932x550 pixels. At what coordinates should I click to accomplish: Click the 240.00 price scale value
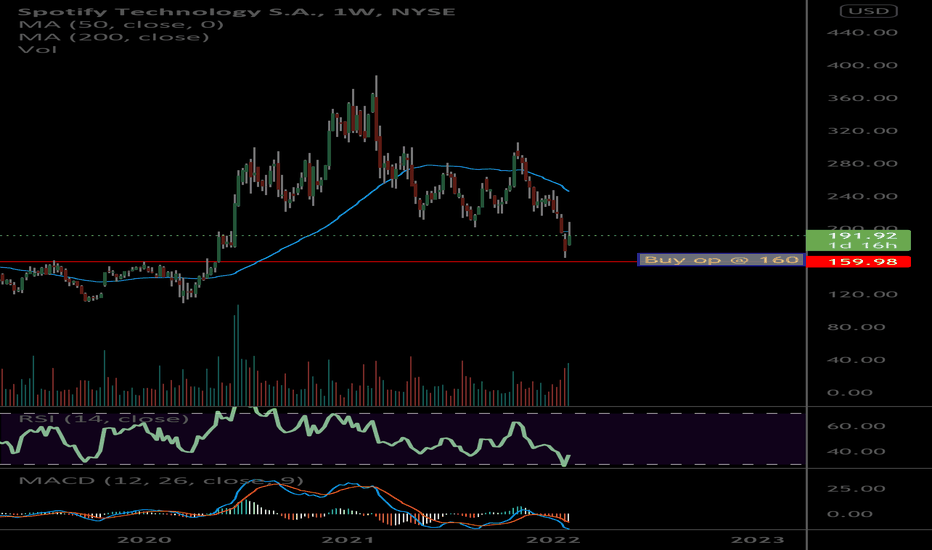pos(862,196)
